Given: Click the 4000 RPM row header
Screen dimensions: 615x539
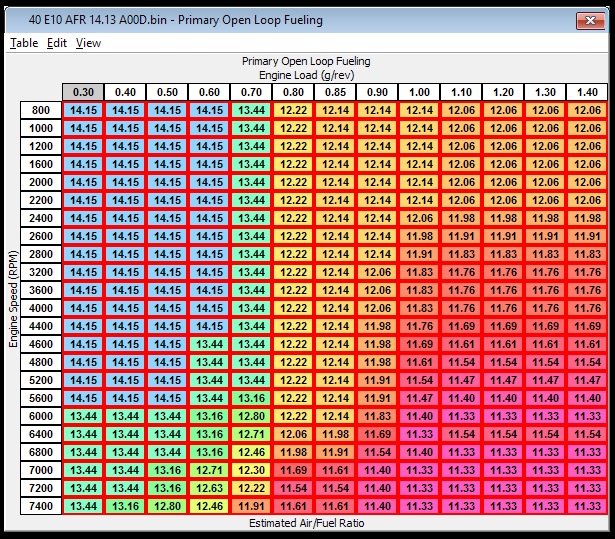Looking at the screenshot, I should [41, 308].
